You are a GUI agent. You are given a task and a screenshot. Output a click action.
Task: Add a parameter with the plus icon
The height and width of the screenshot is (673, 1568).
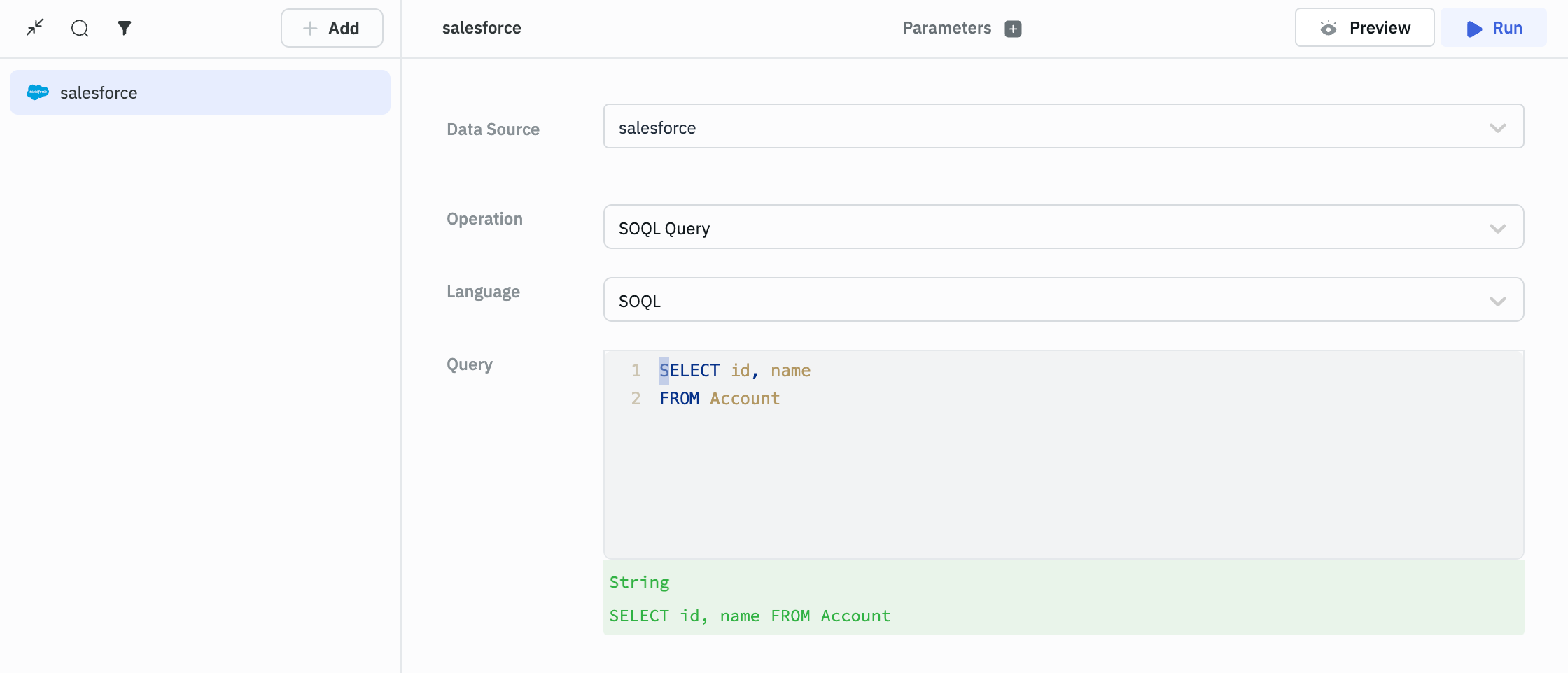(1013, 29)
